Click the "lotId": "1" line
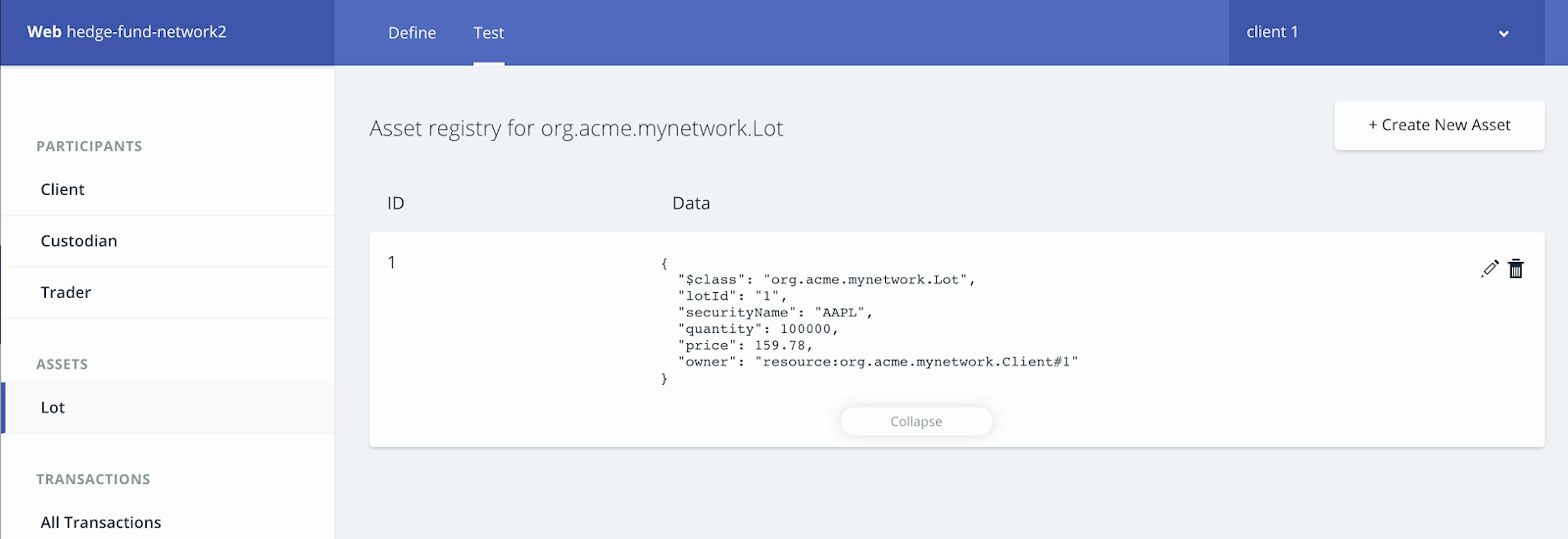 pos(733,296)
